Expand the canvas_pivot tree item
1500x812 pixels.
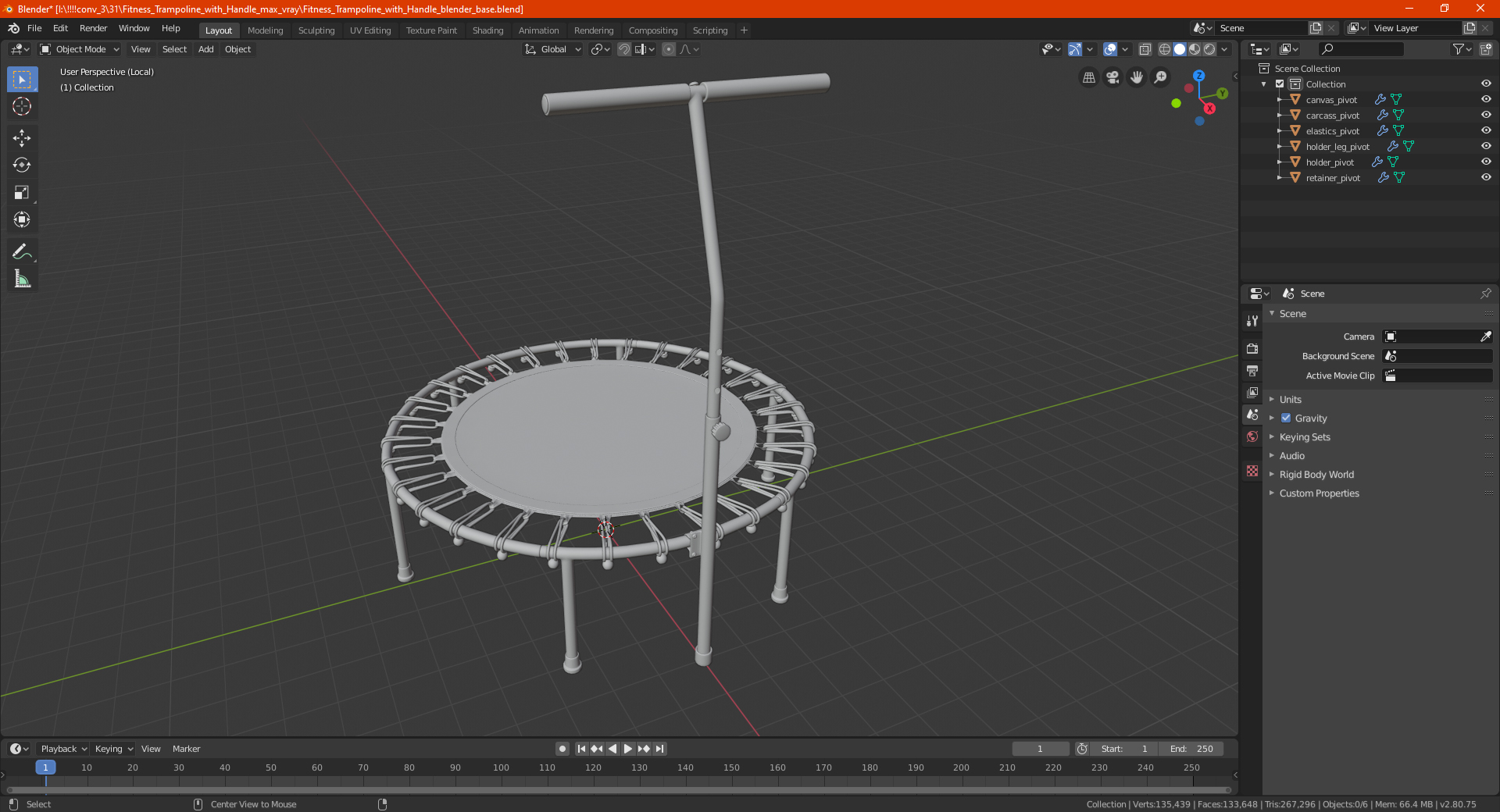(1279, 100)
